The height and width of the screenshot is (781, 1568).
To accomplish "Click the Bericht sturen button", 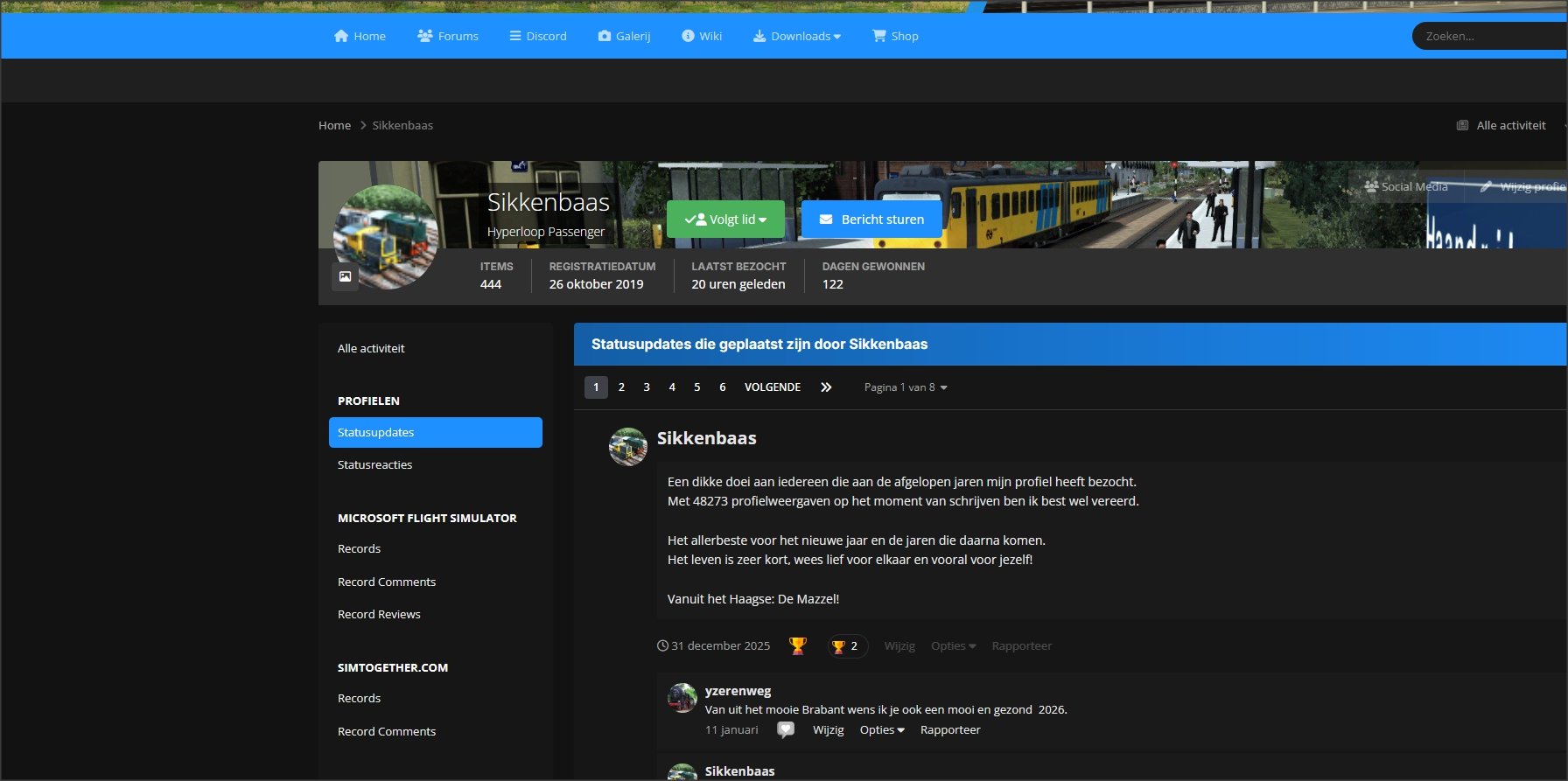I will 871,220.
